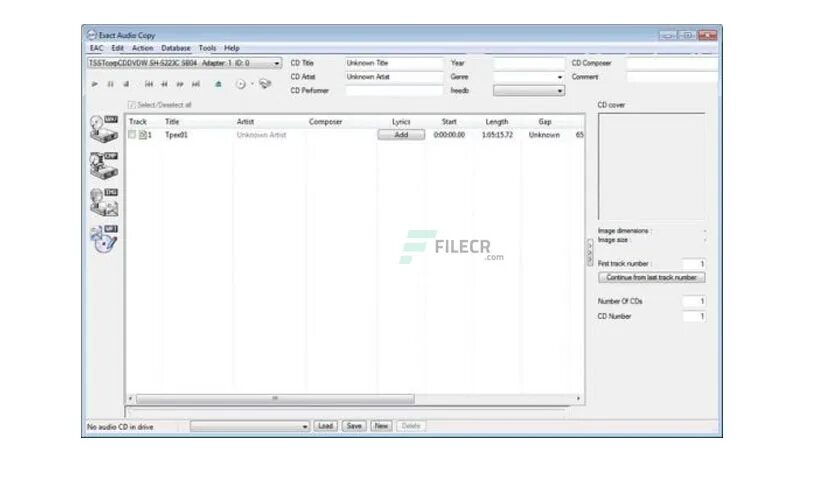836x484 pixels.
Task: Click the Save profile button
Action: click(x=354, y=426)
